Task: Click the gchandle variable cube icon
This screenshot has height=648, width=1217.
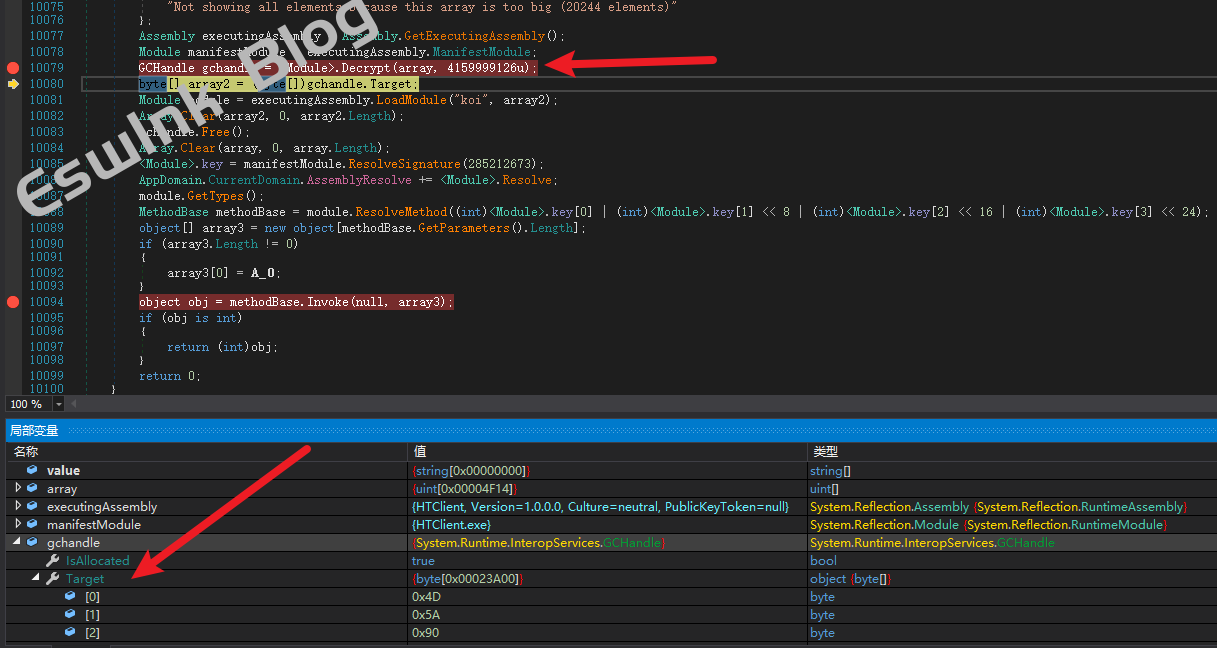Action: click(x=33, y=543)
